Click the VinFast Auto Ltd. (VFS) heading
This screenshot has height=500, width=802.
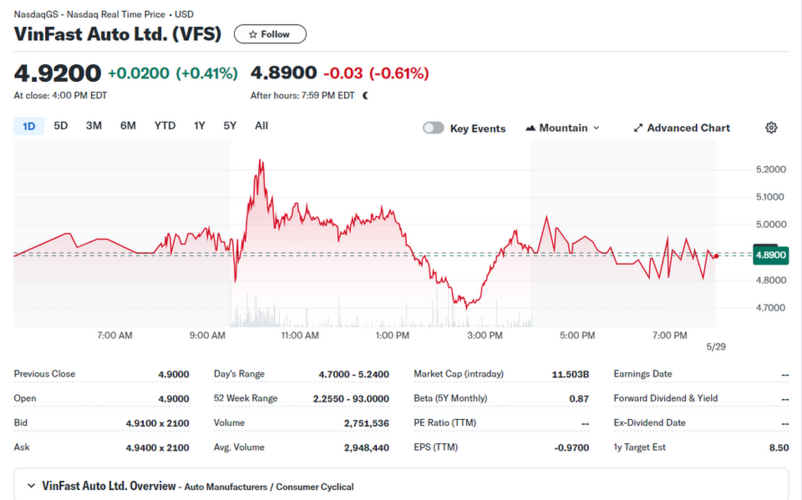(x=118, y=34)
